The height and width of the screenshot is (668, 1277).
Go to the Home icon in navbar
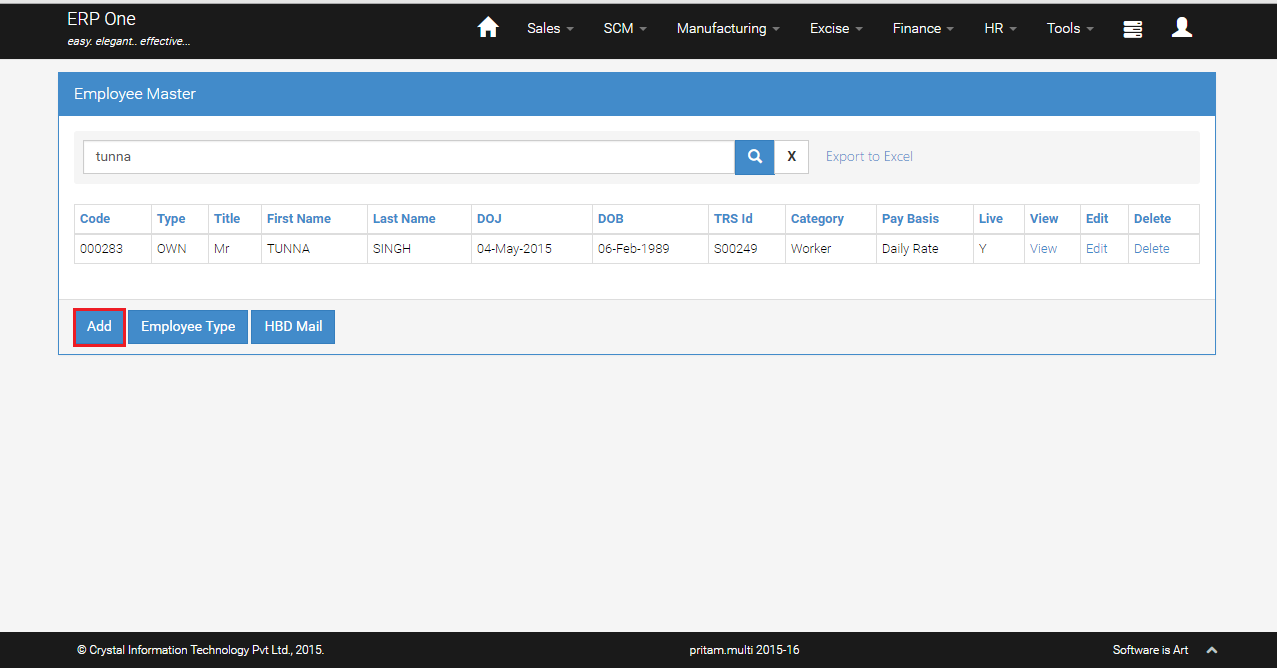click(488, 28)
